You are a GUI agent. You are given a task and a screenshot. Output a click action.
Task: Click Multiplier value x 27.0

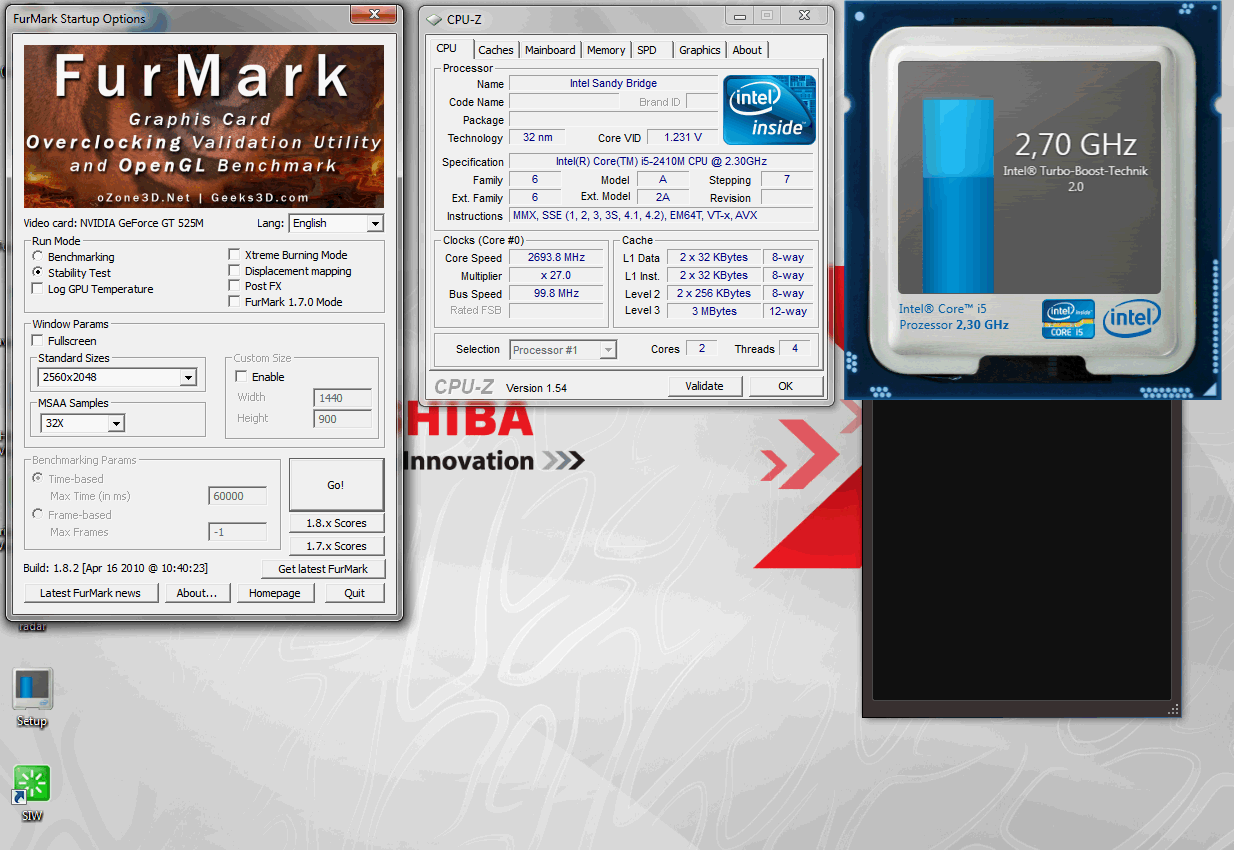(557, 276)
